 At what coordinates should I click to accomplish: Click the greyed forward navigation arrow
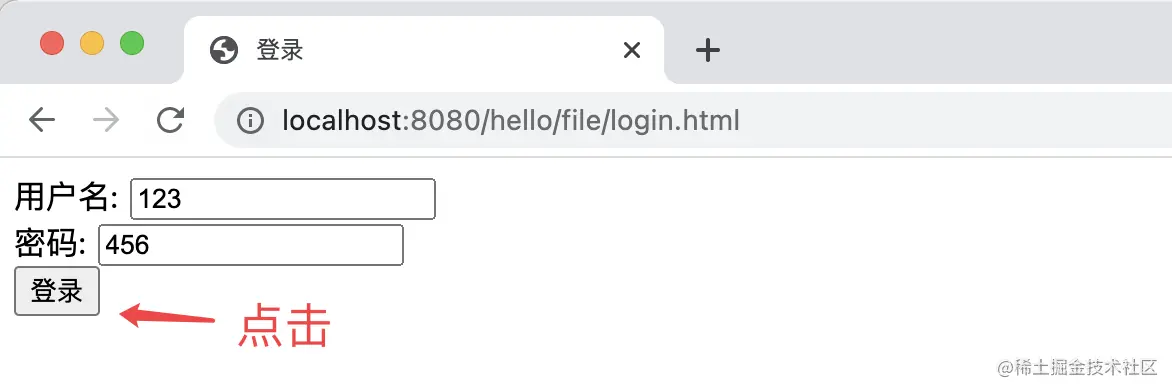pos(107,120)
